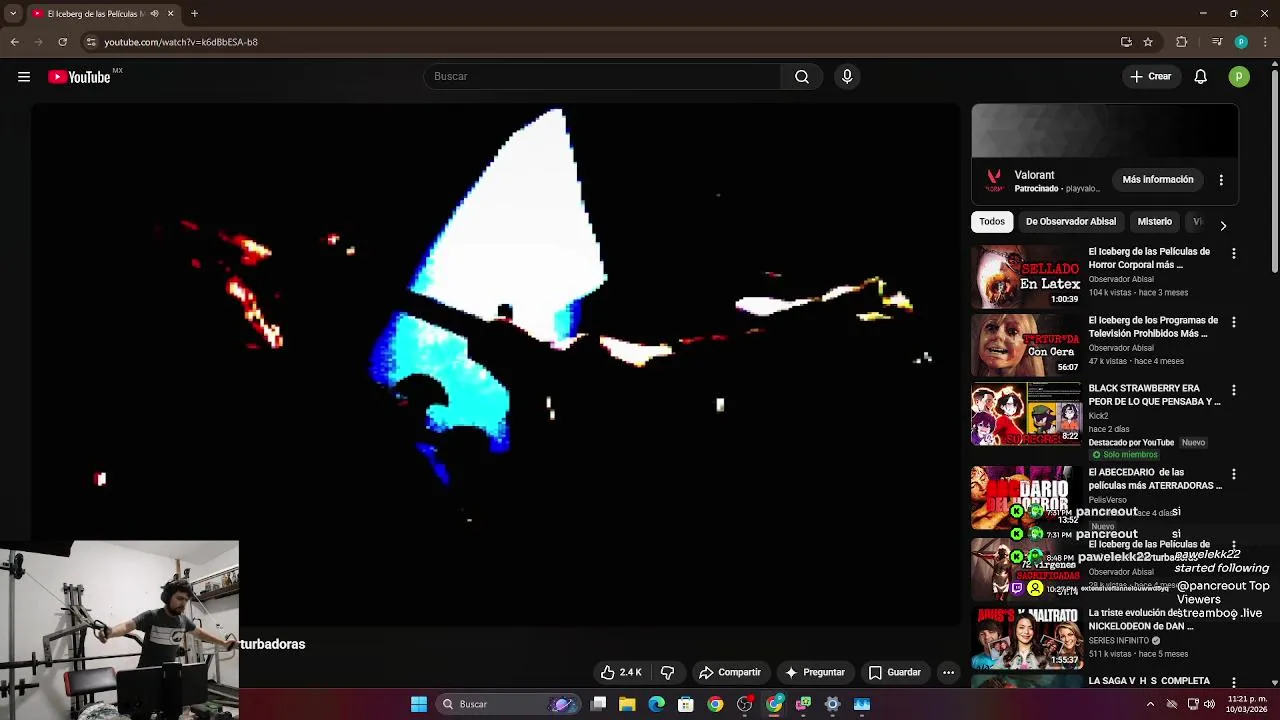Open tab search dropdown arrow
The width and height of the screenshot is (1280, 720).
[x=13, y=14]
